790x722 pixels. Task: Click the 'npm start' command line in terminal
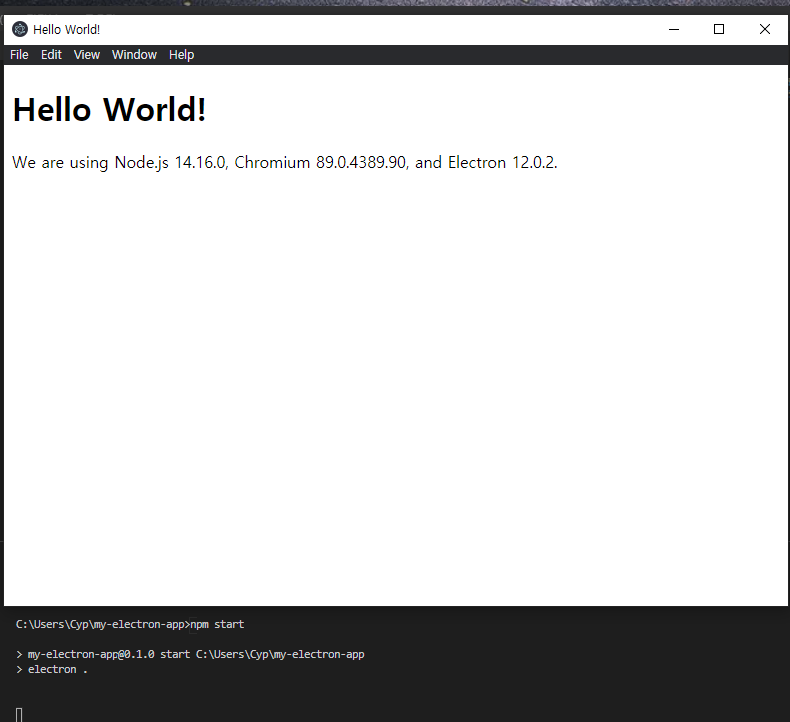129,624
